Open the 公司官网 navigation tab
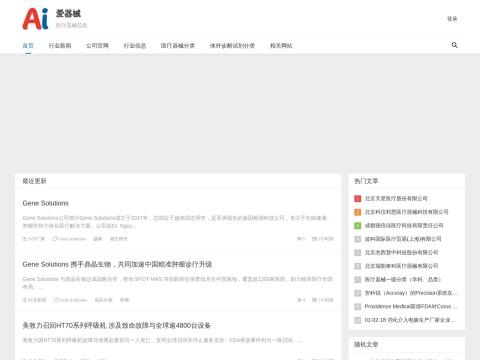 pyautogui.click(x=97, y=46)
